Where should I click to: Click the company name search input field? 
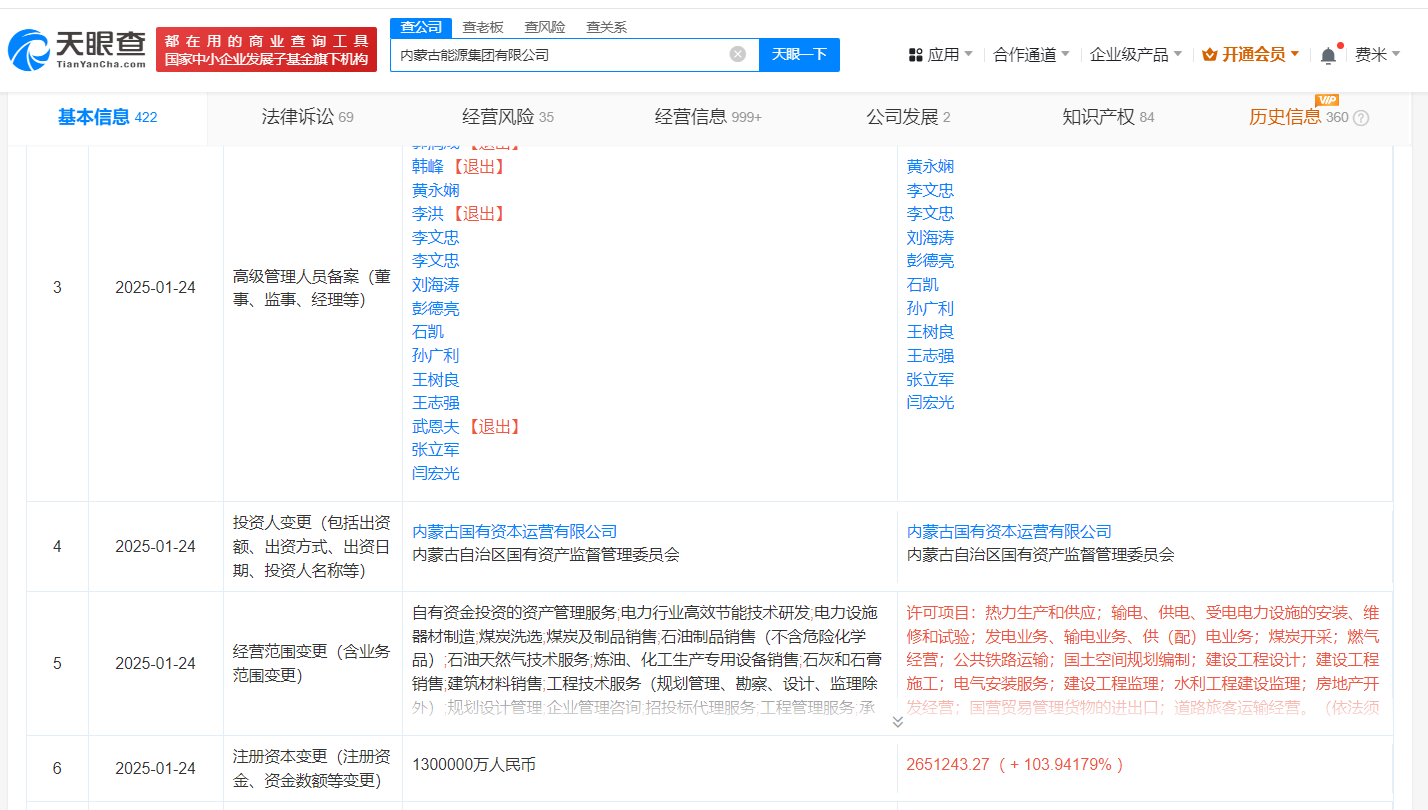[x=560, y=55]
